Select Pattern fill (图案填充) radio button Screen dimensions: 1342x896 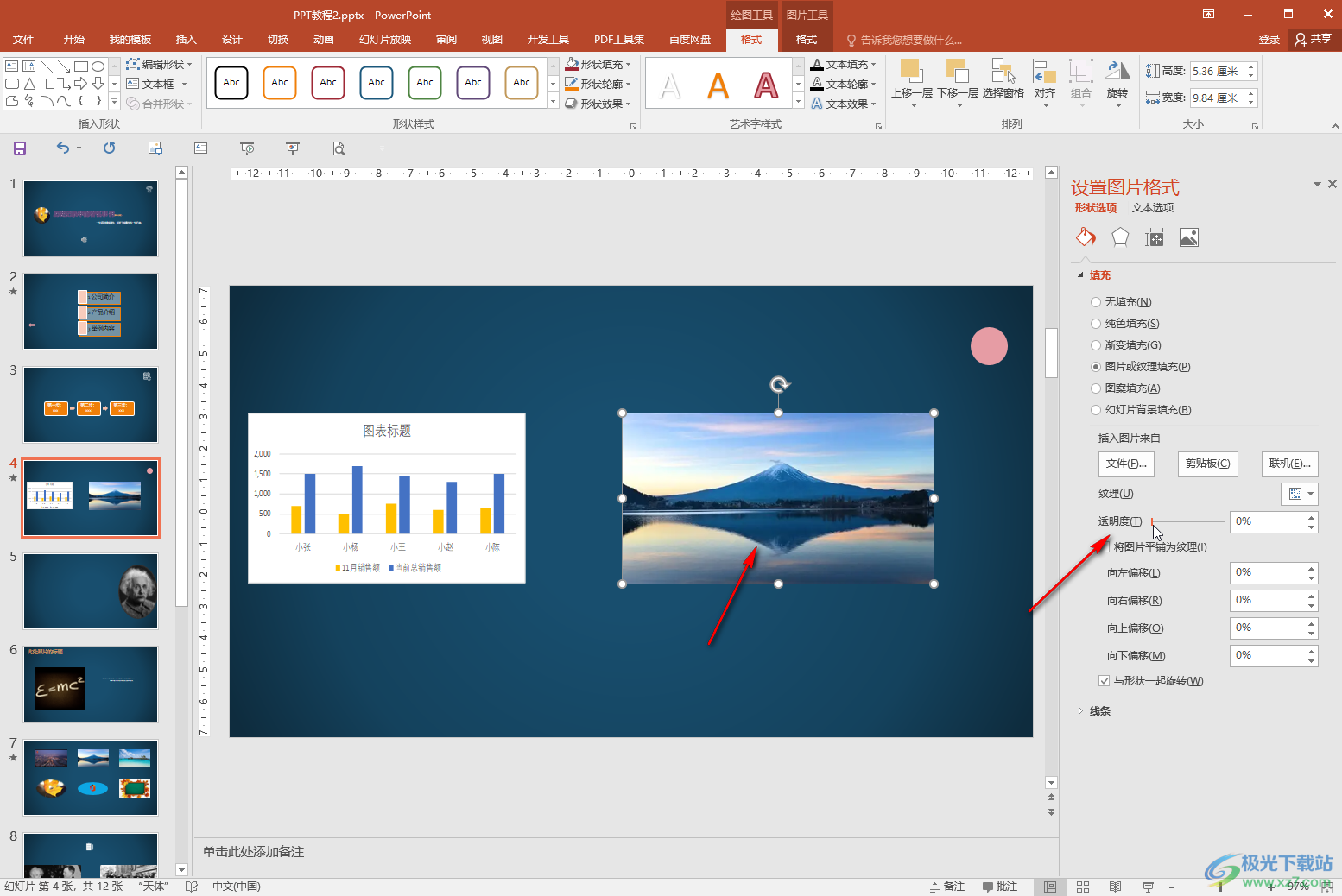point(1096,388)
